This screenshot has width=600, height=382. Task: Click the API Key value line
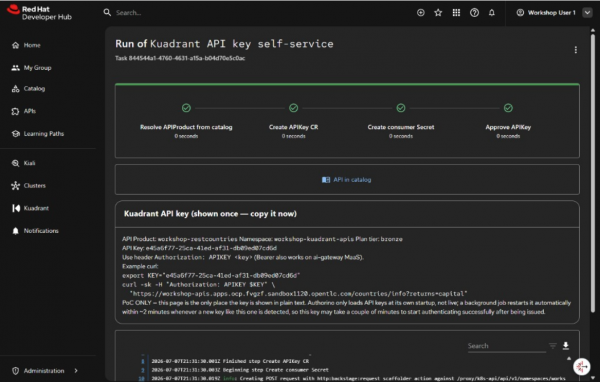[199, 248]
